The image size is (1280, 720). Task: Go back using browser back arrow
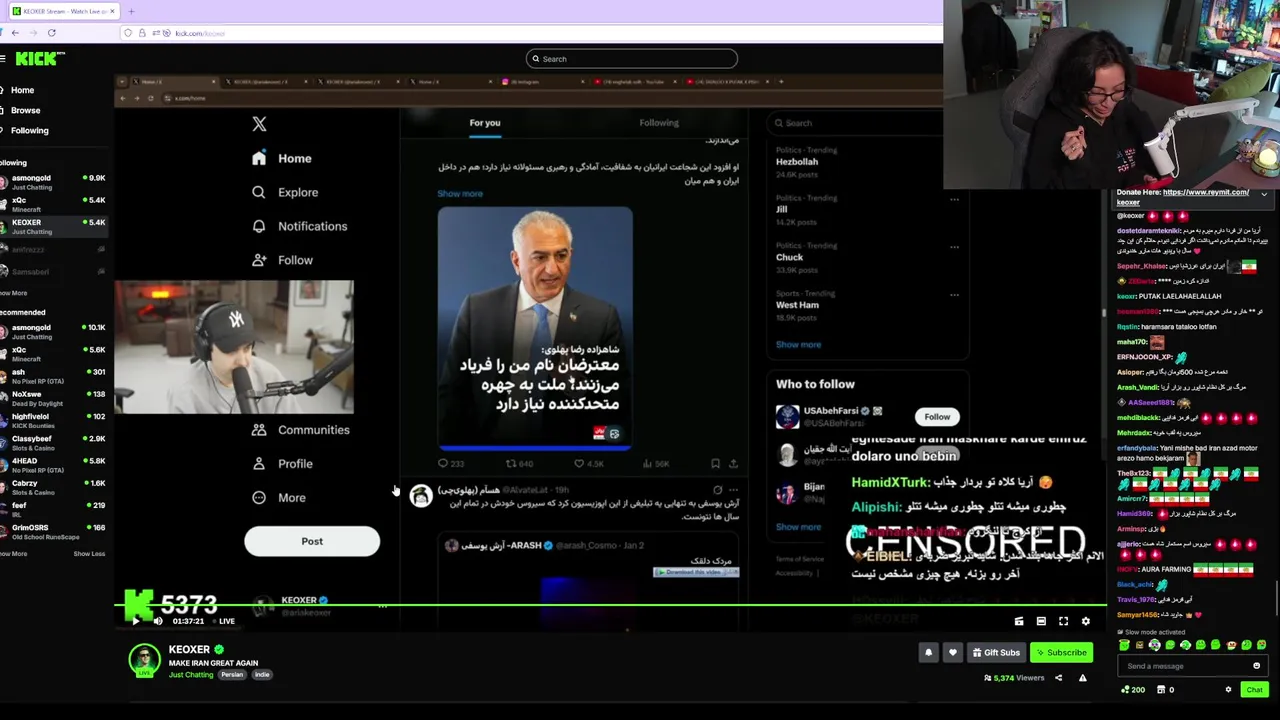[14, 33]
